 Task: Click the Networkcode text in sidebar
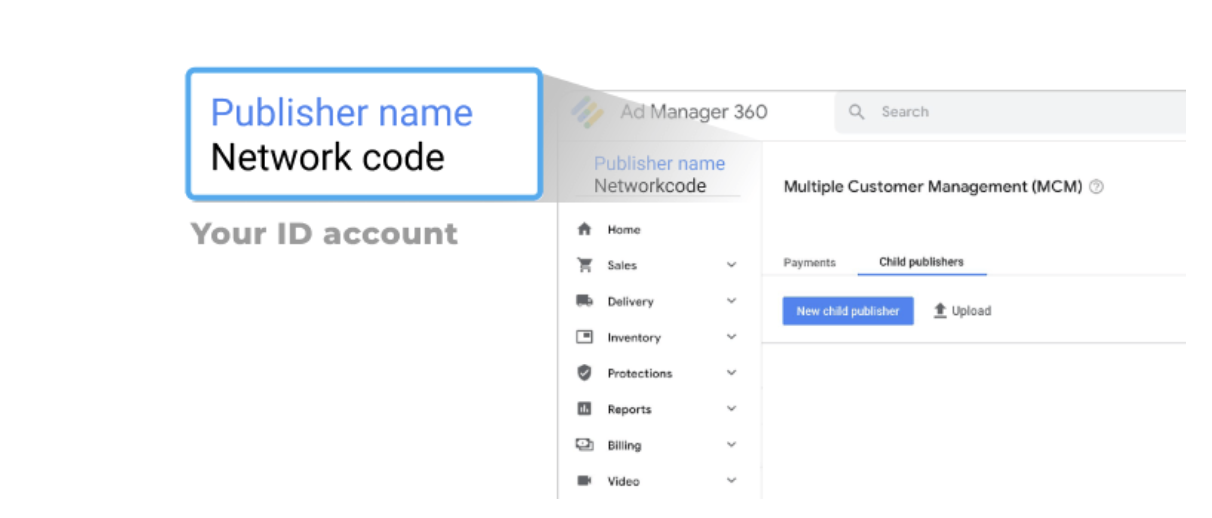tap(650, 186)
